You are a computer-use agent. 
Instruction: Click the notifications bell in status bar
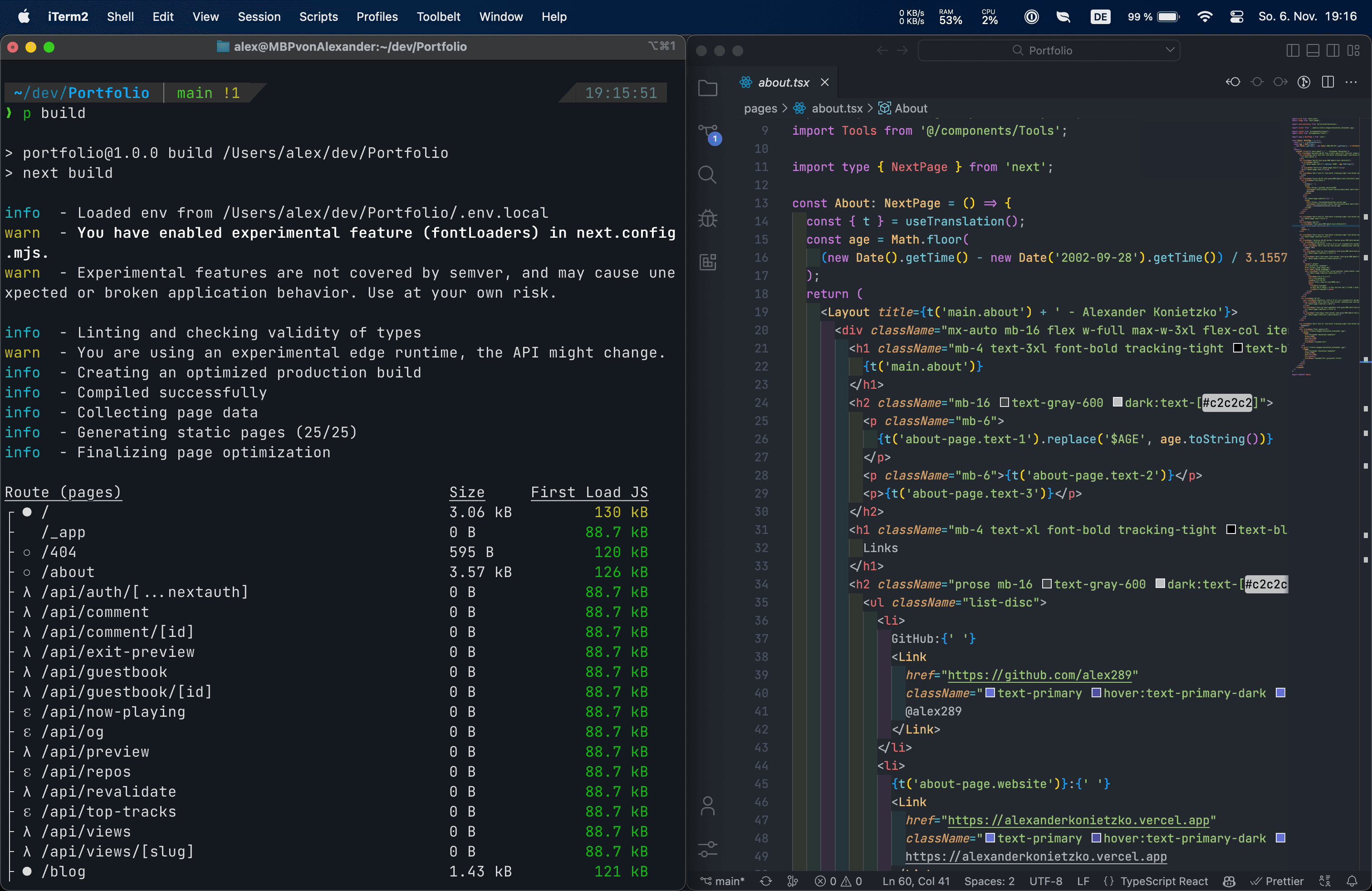pos(1352,881)
